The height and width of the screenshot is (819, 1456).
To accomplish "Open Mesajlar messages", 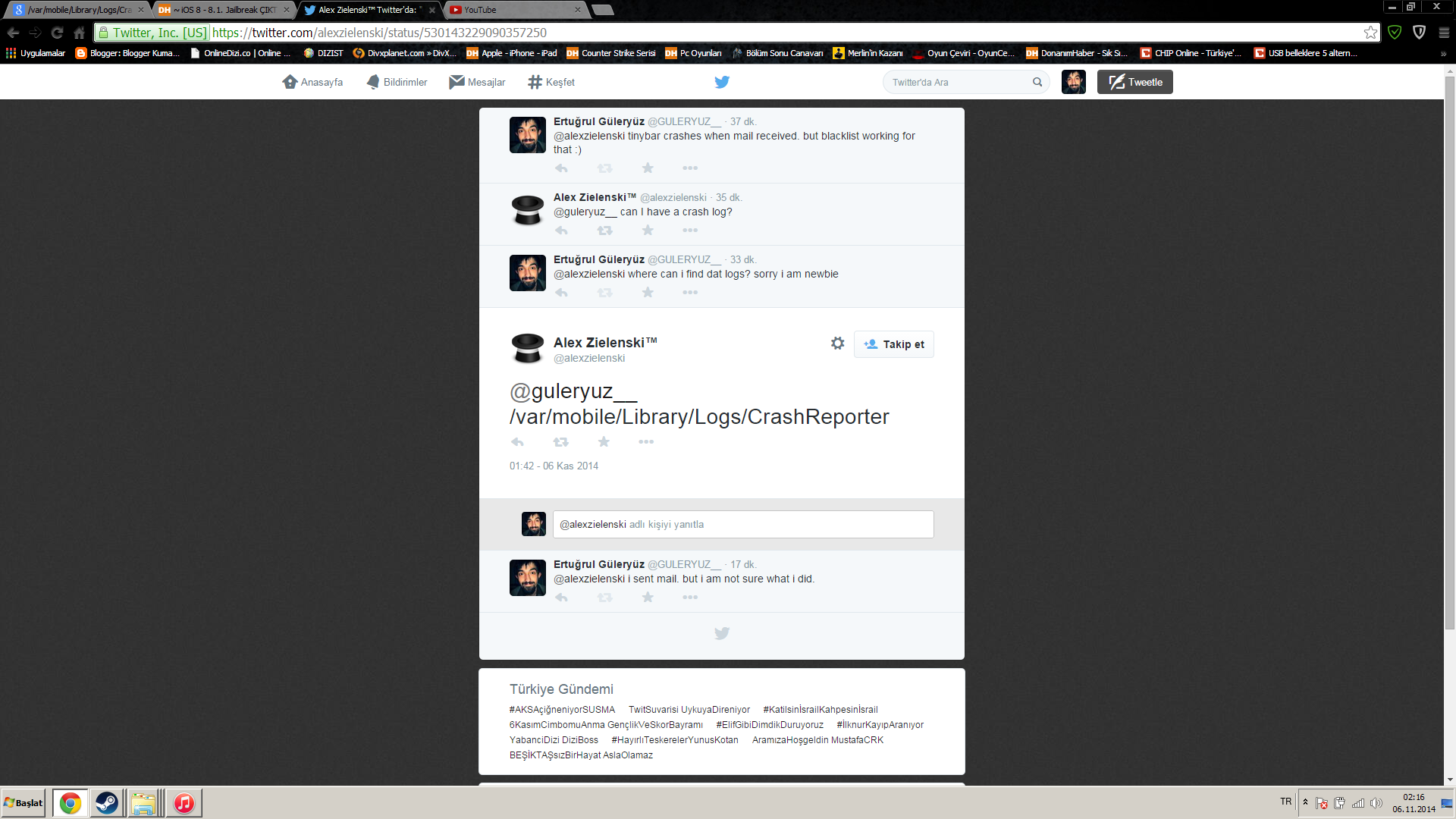I will point(477,82).
